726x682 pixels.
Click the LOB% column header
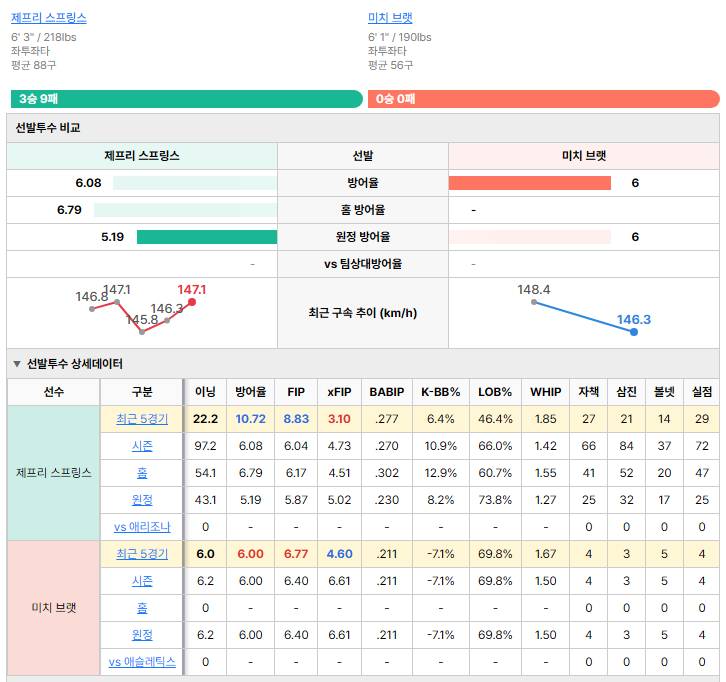[x=495, y=392]
